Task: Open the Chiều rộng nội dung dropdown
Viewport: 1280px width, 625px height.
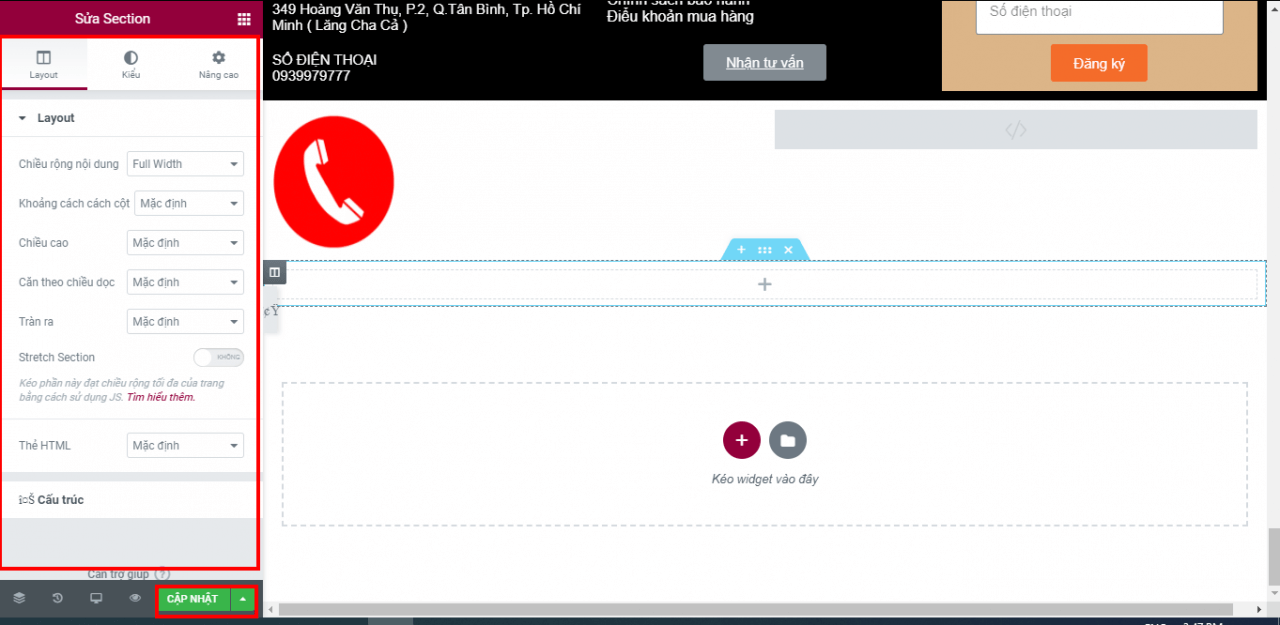Action: click(185, 164)
